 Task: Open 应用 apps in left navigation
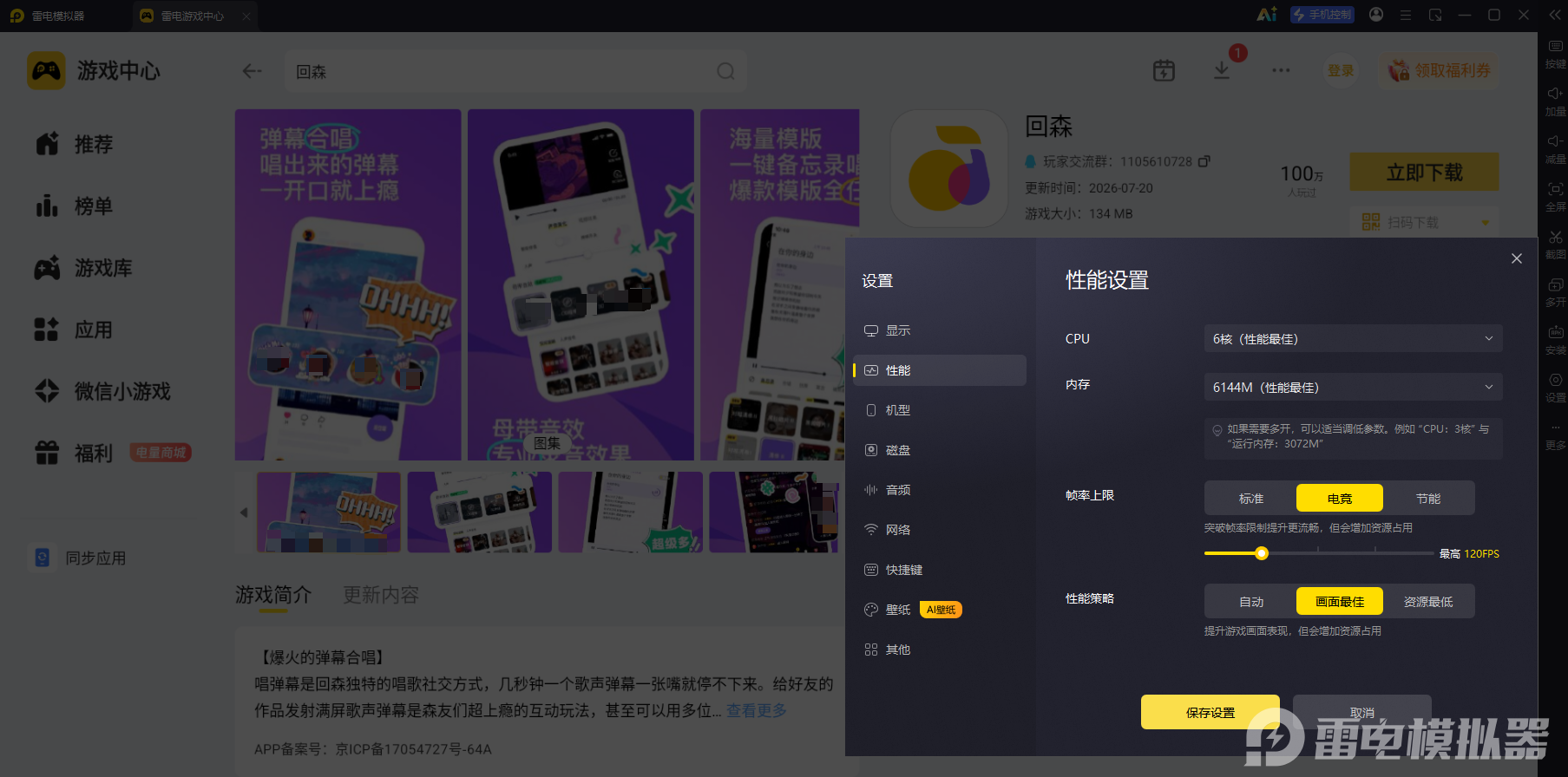(x=75, y=330)
